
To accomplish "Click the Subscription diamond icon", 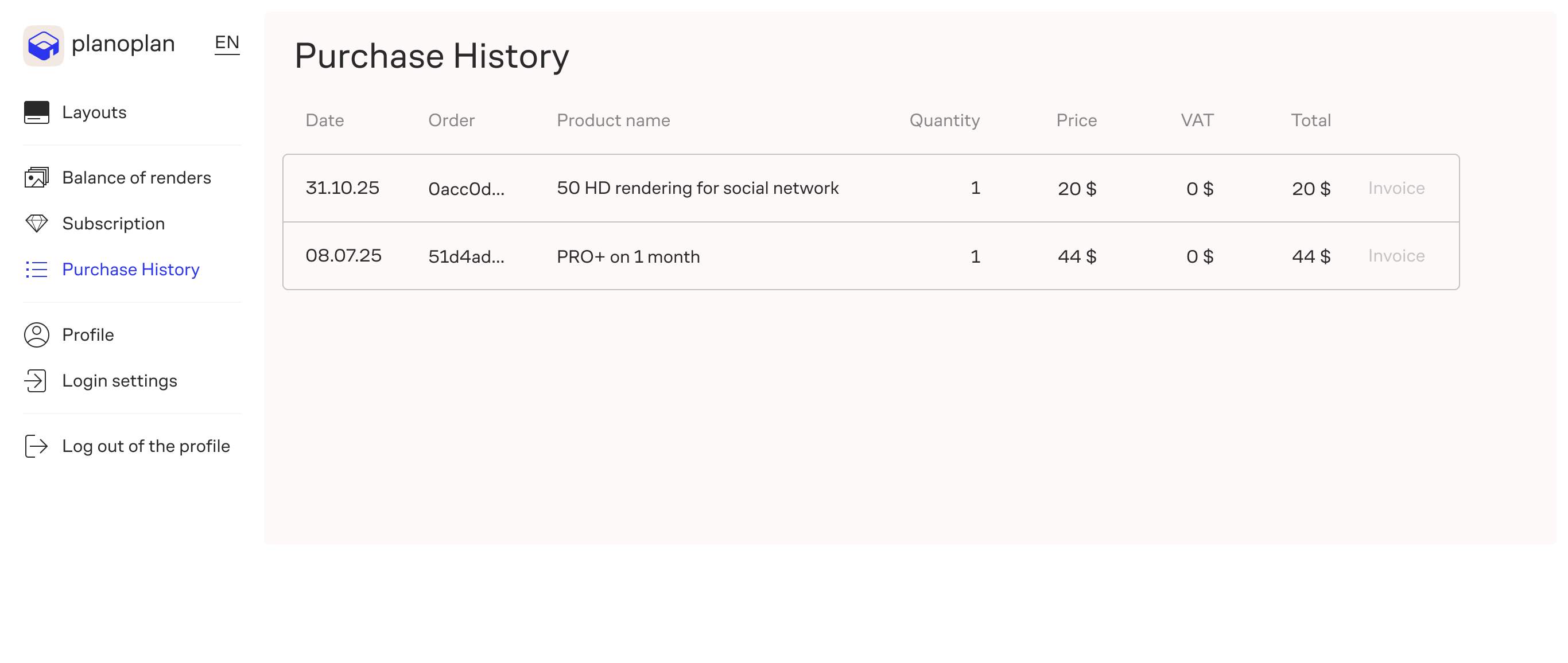I will 37,223.
